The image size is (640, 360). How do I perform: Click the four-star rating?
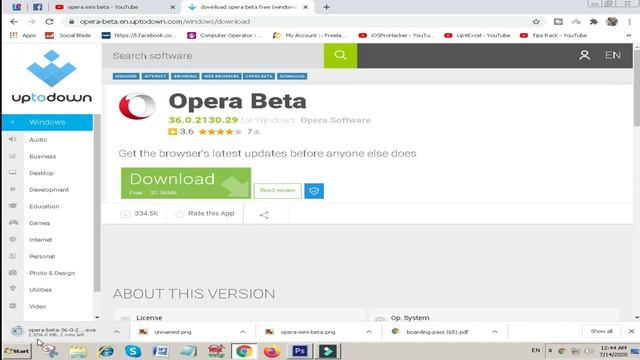point(220,132)
